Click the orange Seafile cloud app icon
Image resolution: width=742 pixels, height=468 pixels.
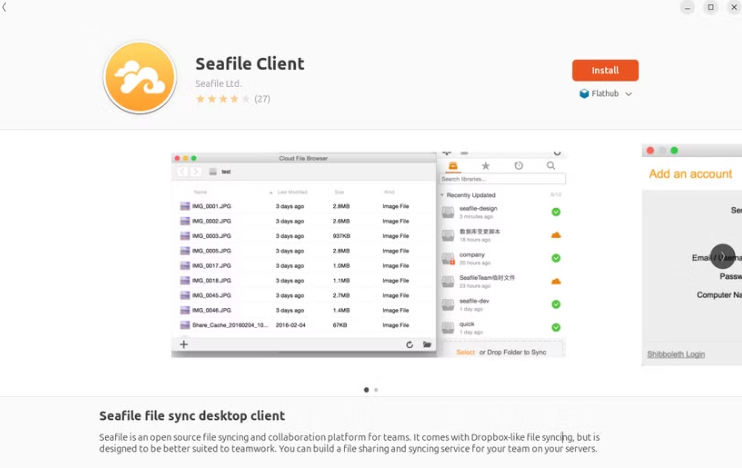(x=140, y=77)
